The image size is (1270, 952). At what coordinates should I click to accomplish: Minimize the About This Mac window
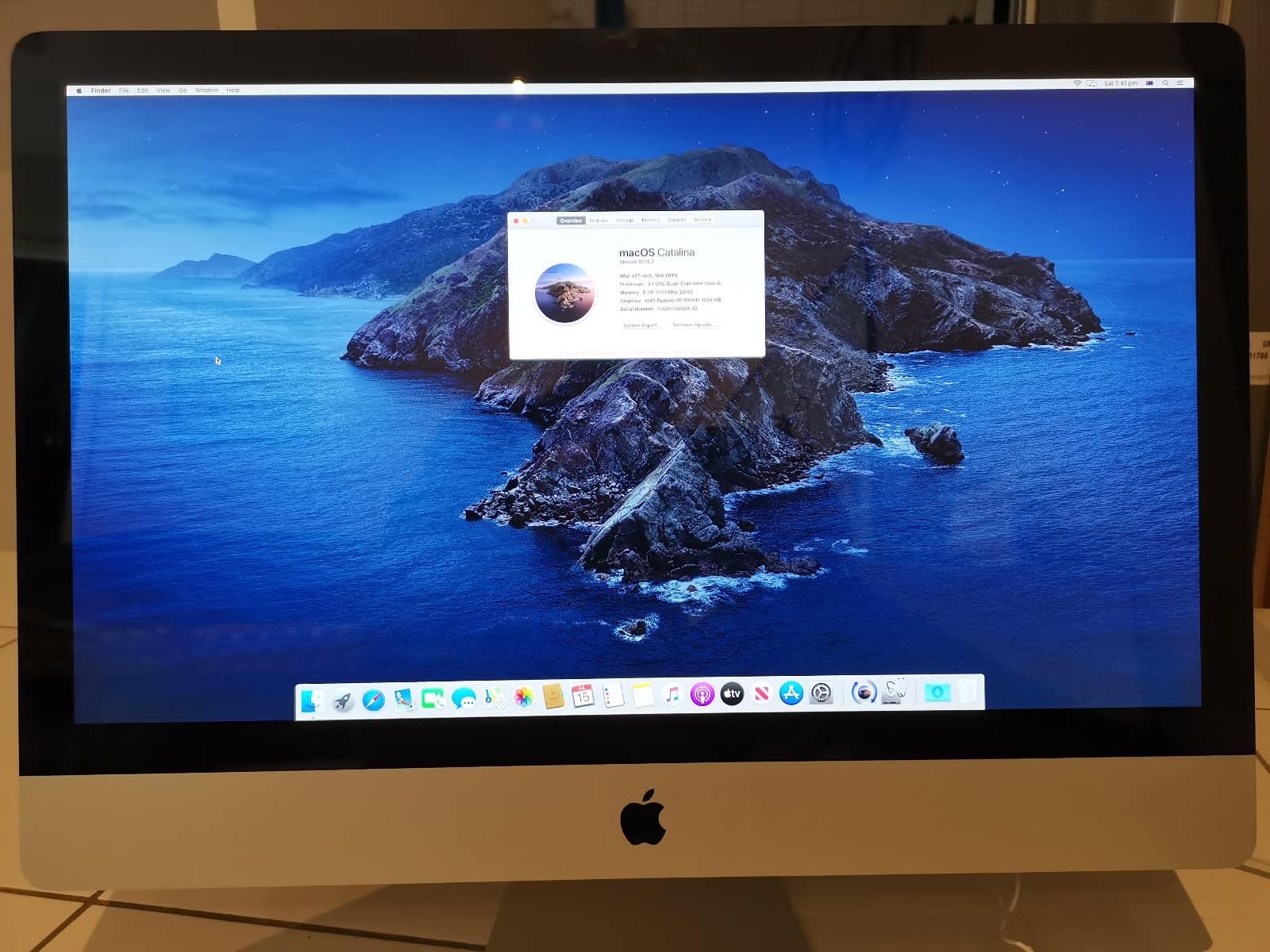(x=525, y=221)
